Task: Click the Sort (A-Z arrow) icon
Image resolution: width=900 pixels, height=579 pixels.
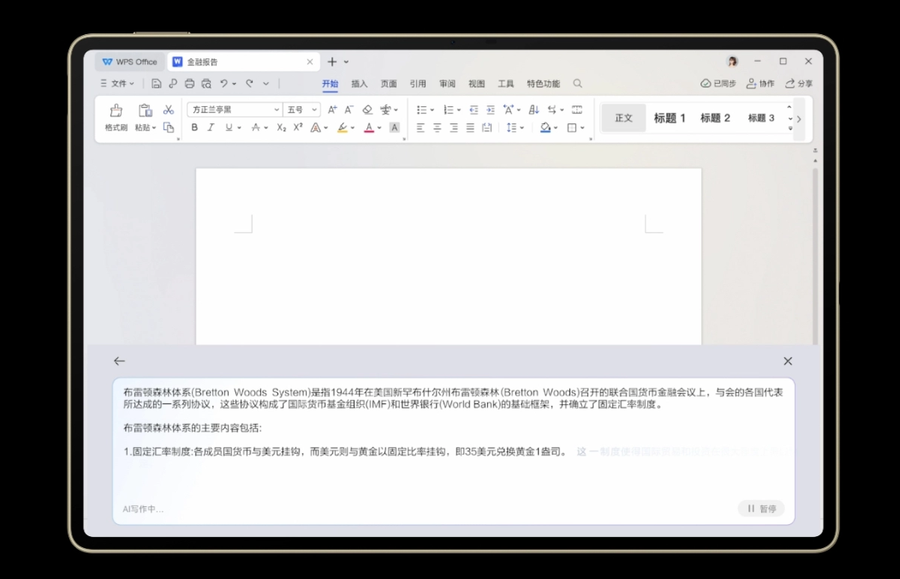Action: (x=534, y=110)
